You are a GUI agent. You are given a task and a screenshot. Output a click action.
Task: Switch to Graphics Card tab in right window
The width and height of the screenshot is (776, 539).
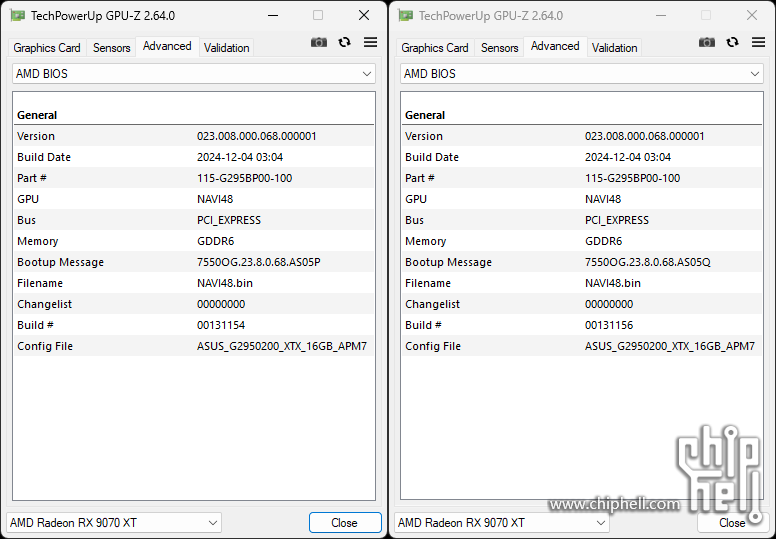[x=435, y=48]
